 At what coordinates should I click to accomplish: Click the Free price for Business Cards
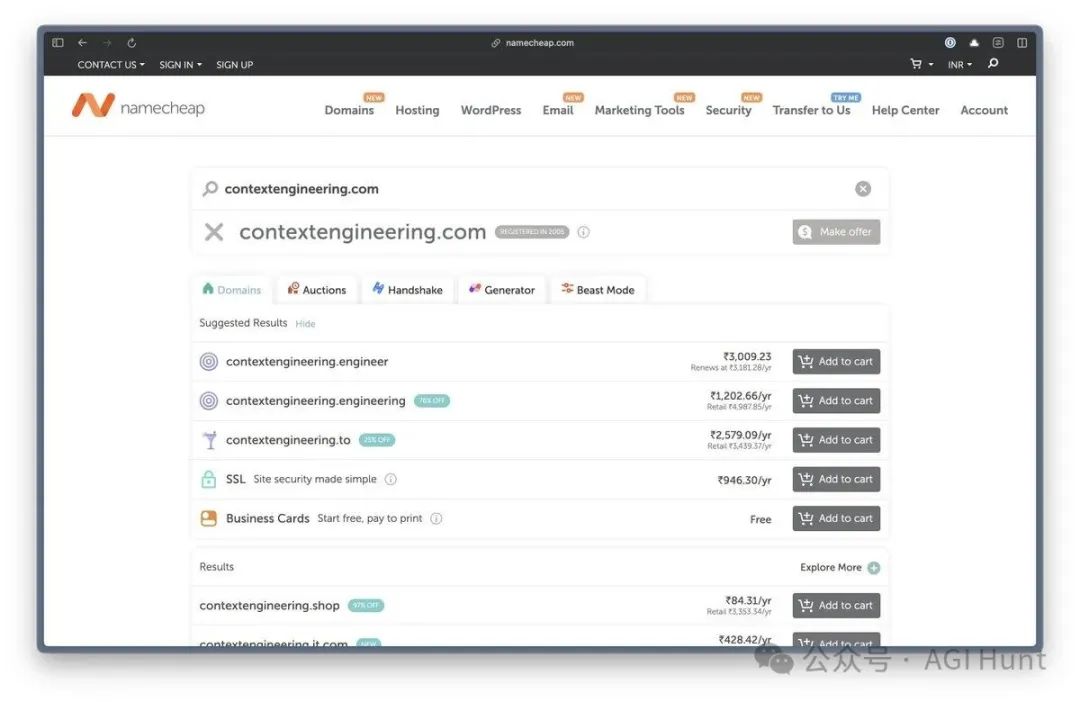[760, 519]
